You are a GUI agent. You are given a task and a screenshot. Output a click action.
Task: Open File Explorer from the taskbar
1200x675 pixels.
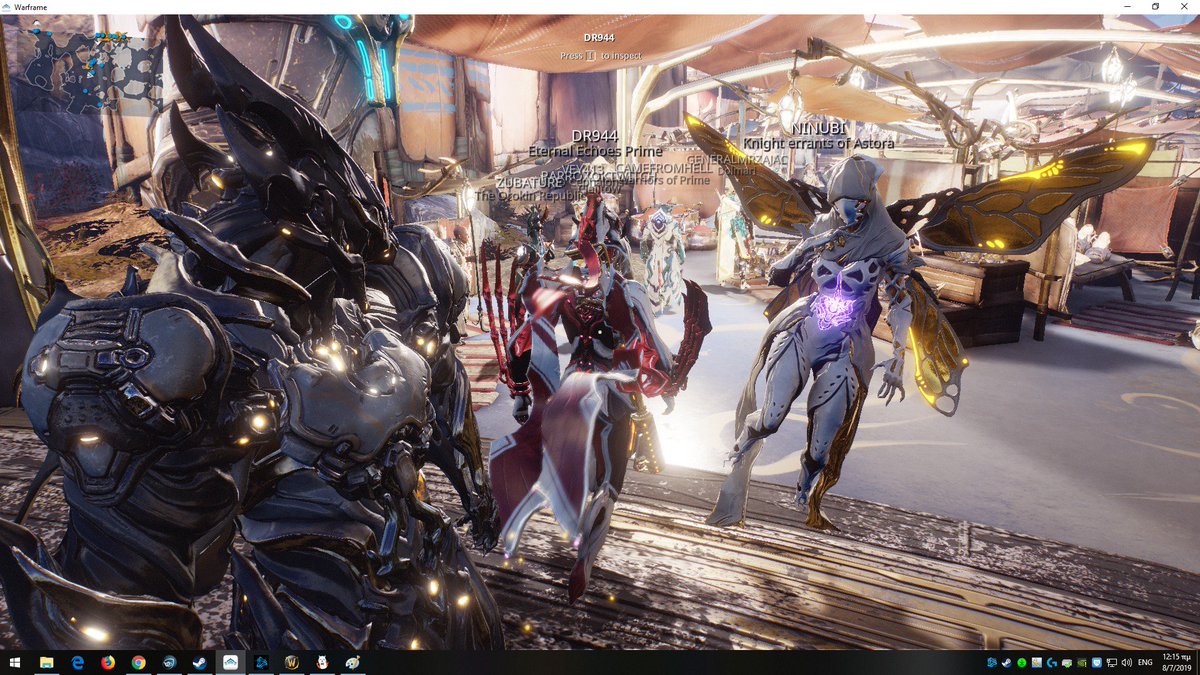(x=46, y=663)
